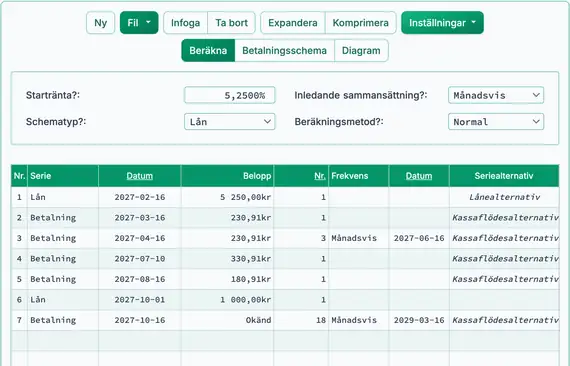570x366 pixels.
Task: Click the date 2027-04-16 cell
Action: (x=140, y=238)
